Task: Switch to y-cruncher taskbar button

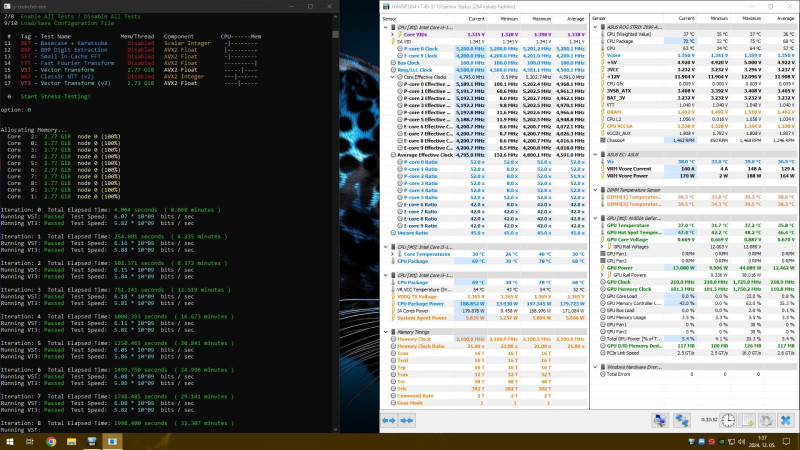Action: click(x=92, y=442)
